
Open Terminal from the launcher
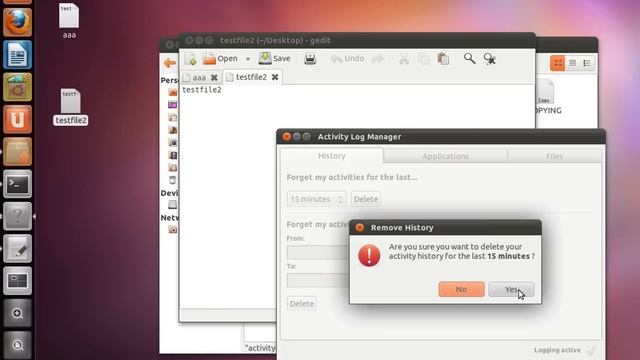click(17, 184)
